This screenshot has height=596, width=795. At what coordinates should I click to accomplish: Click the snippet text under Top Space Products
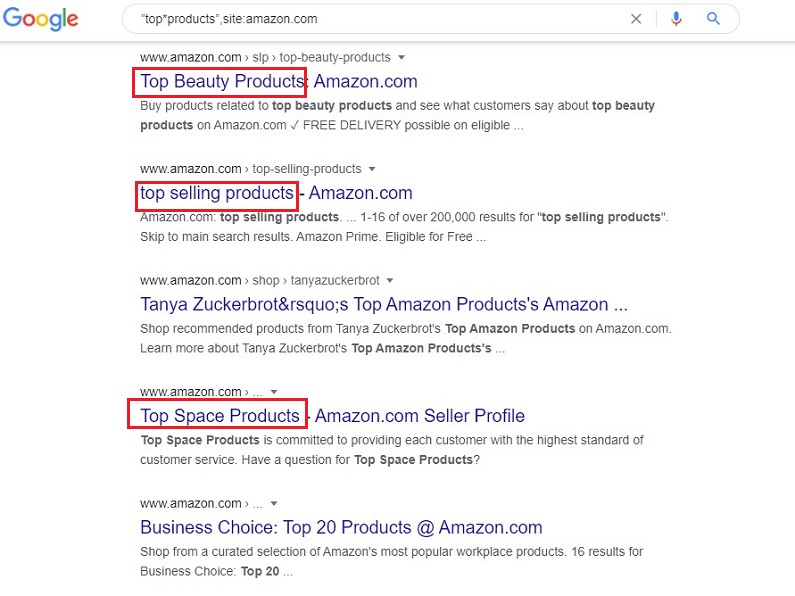pyautogui.click(x=391, y=450)
